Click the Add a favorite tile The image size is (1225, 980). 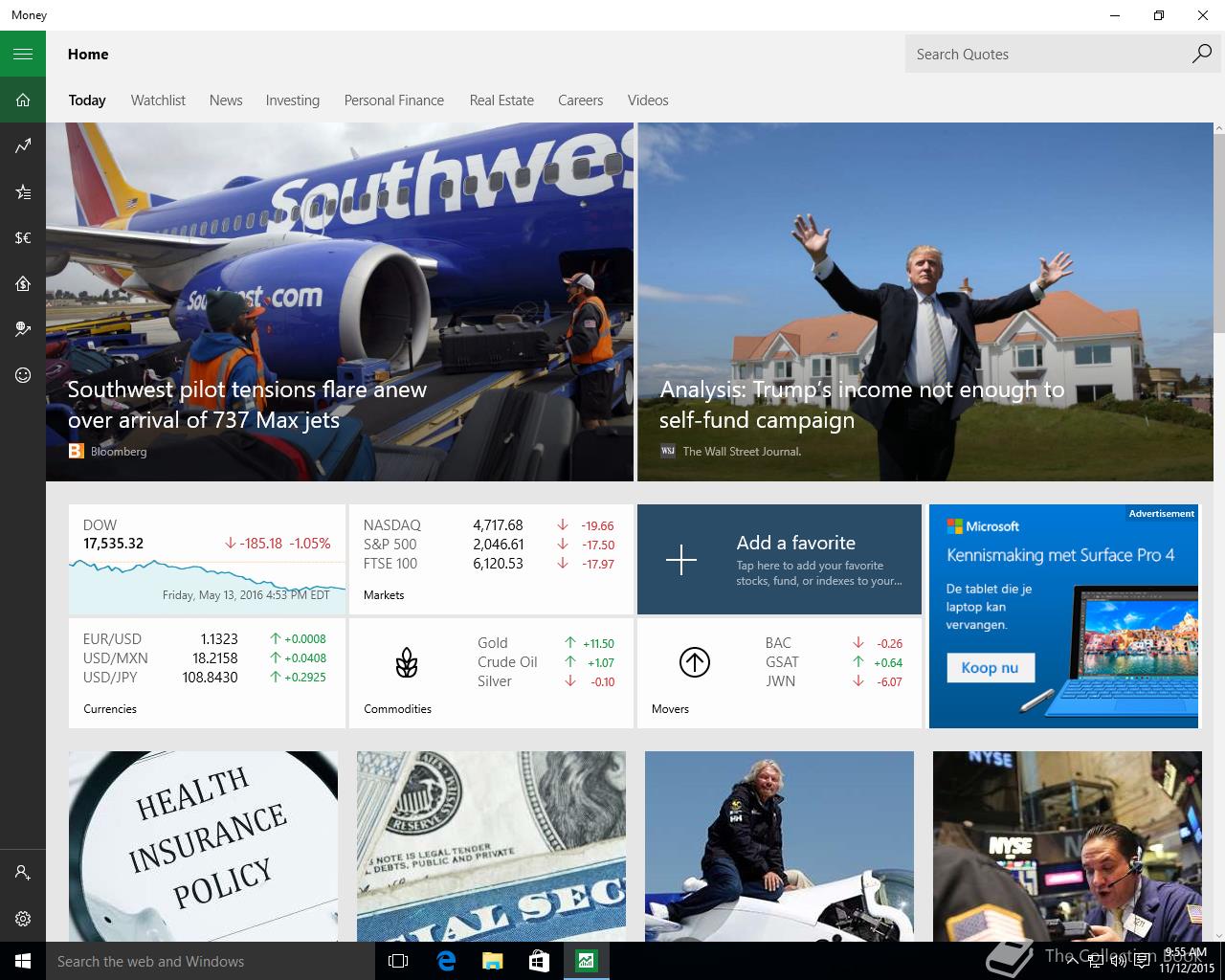click(779, 560)
